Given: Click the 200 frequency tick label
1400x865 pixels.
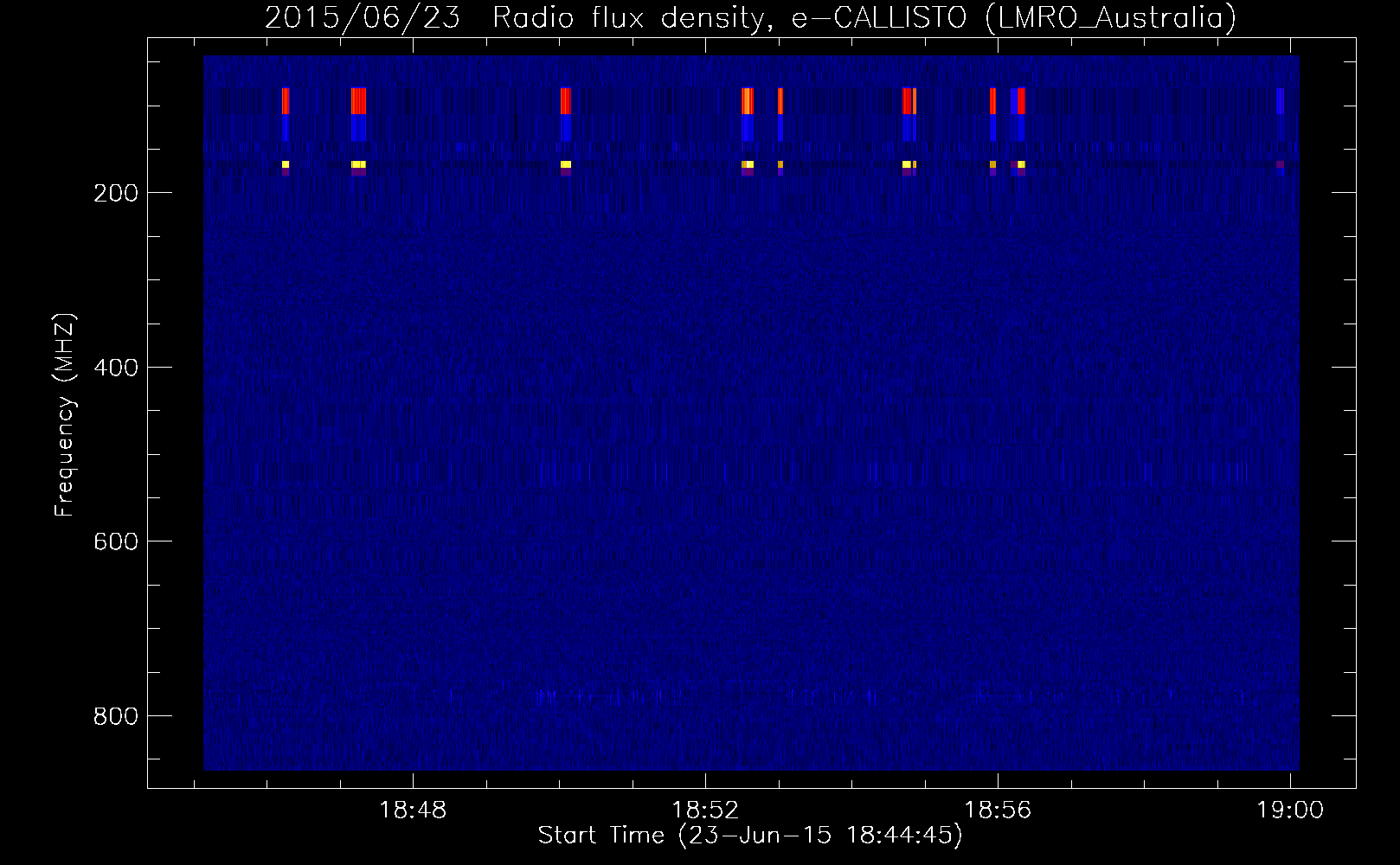Looking at the screenshot, I should tap(116, 193).
